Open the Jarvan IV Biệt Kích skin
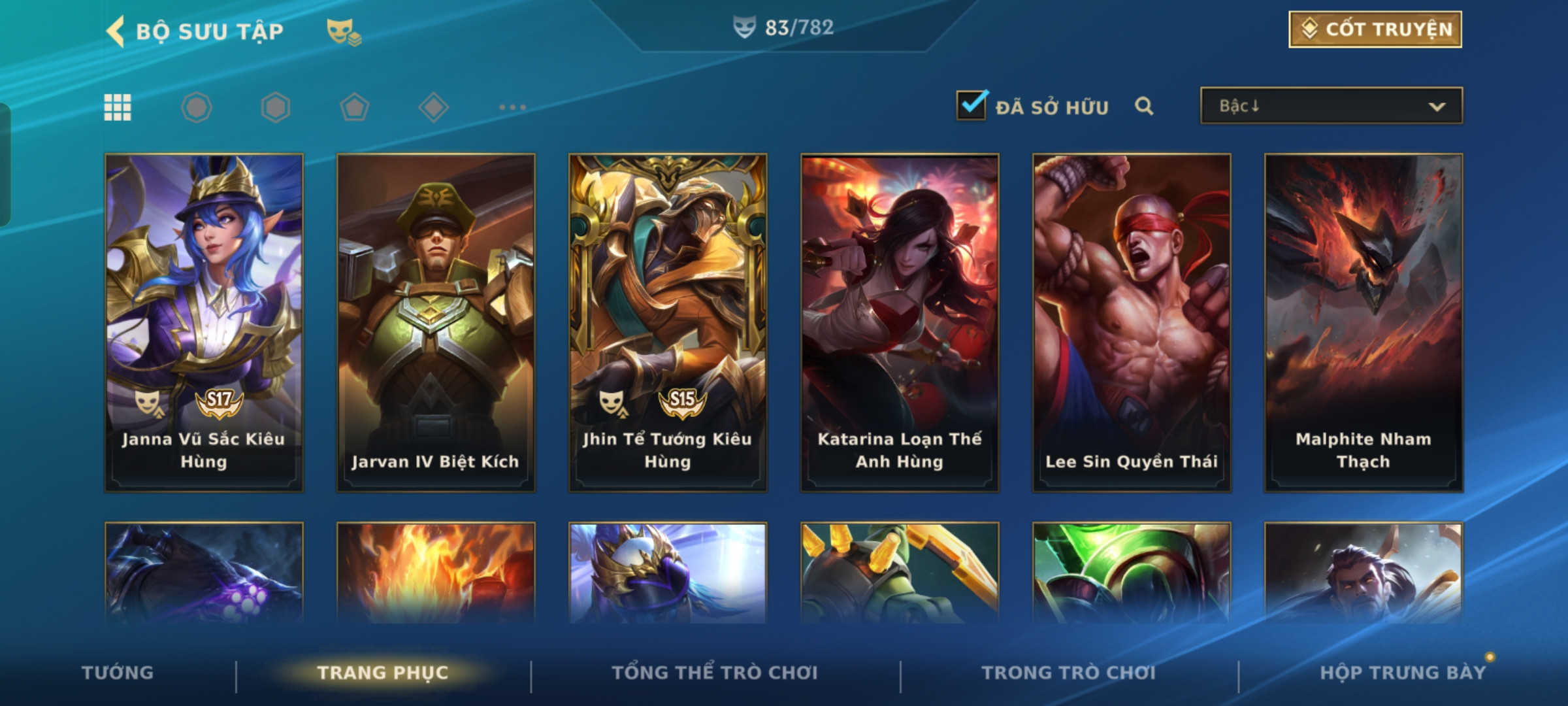 [x=436, y=323]
